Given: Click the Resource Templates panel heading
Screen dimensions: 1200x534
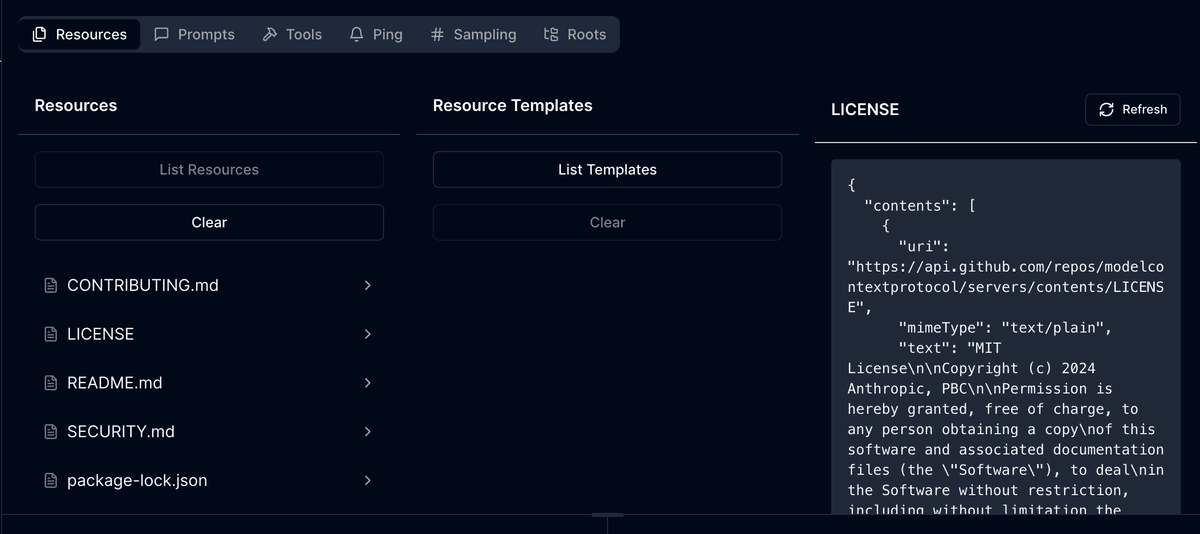Looking at the screenshot, I should click(x=513, y=106).
